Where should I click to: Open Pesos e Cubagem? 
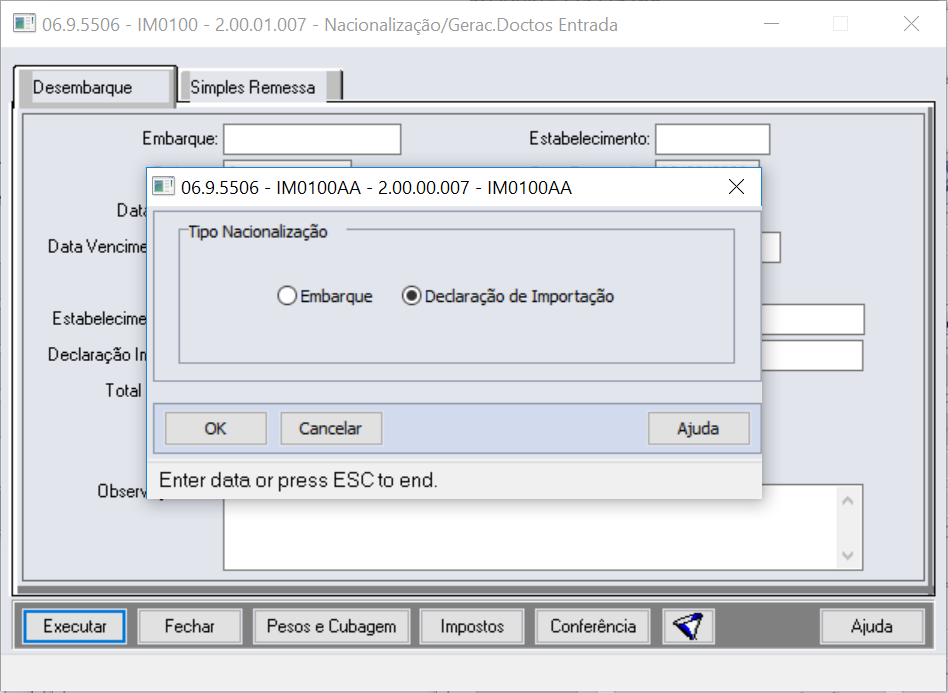331,626
